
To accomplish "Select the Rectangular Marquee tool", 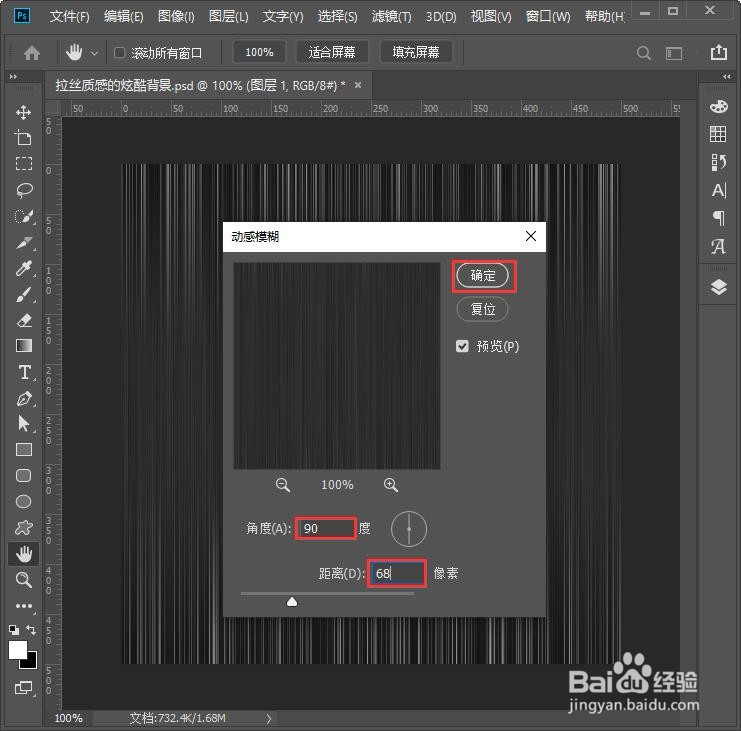I will 24,163.
